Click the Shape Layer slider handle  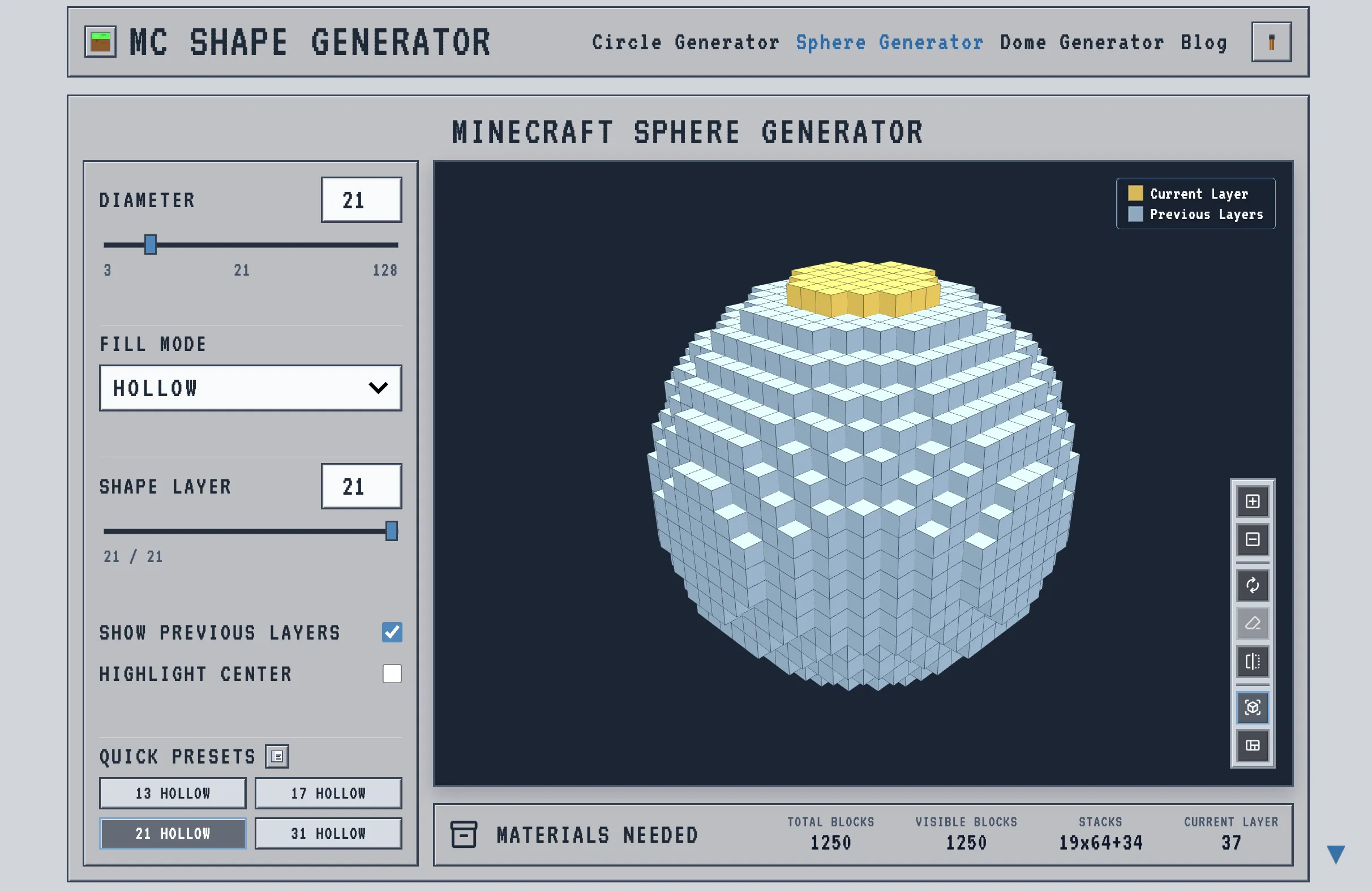[x=392, y=531]
